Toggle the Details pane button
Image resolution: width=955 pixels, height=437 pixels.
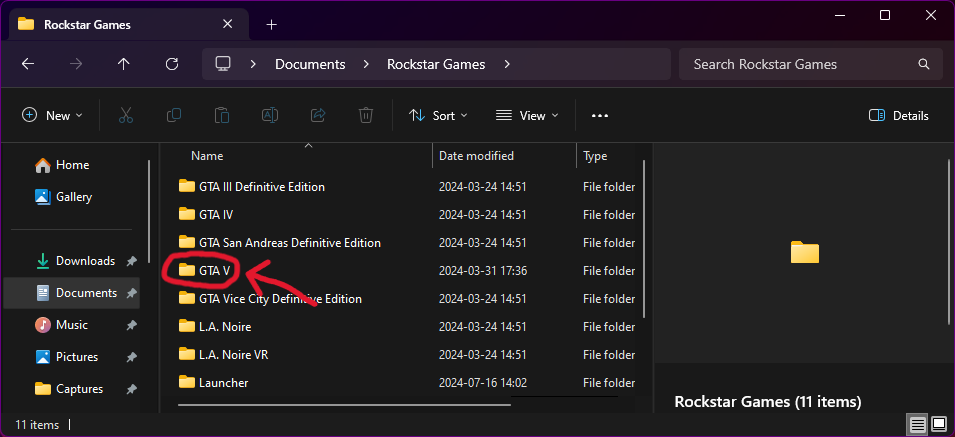(x=899, y=115)
